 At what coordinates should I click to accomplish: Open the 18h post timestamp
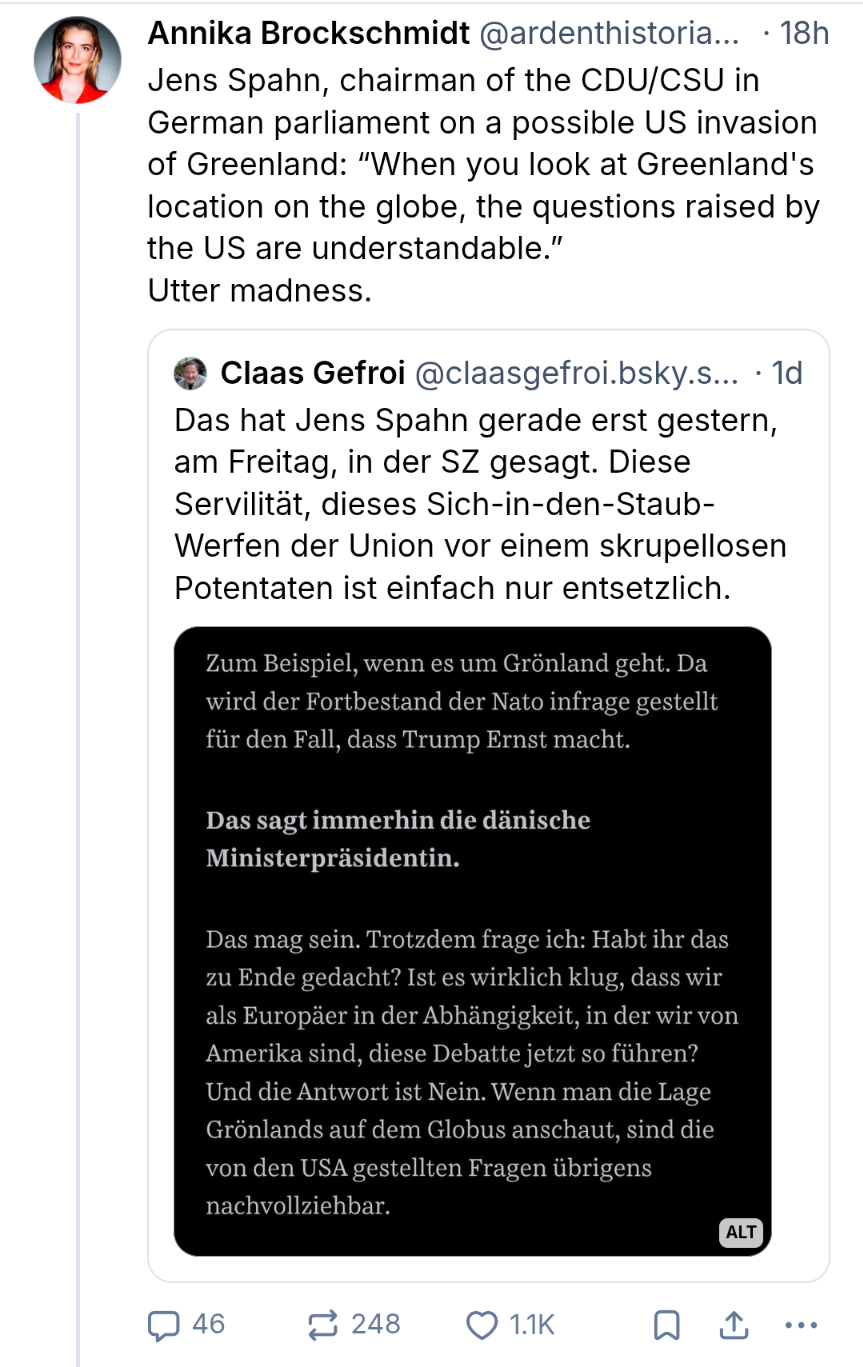[x=803, y=33]
